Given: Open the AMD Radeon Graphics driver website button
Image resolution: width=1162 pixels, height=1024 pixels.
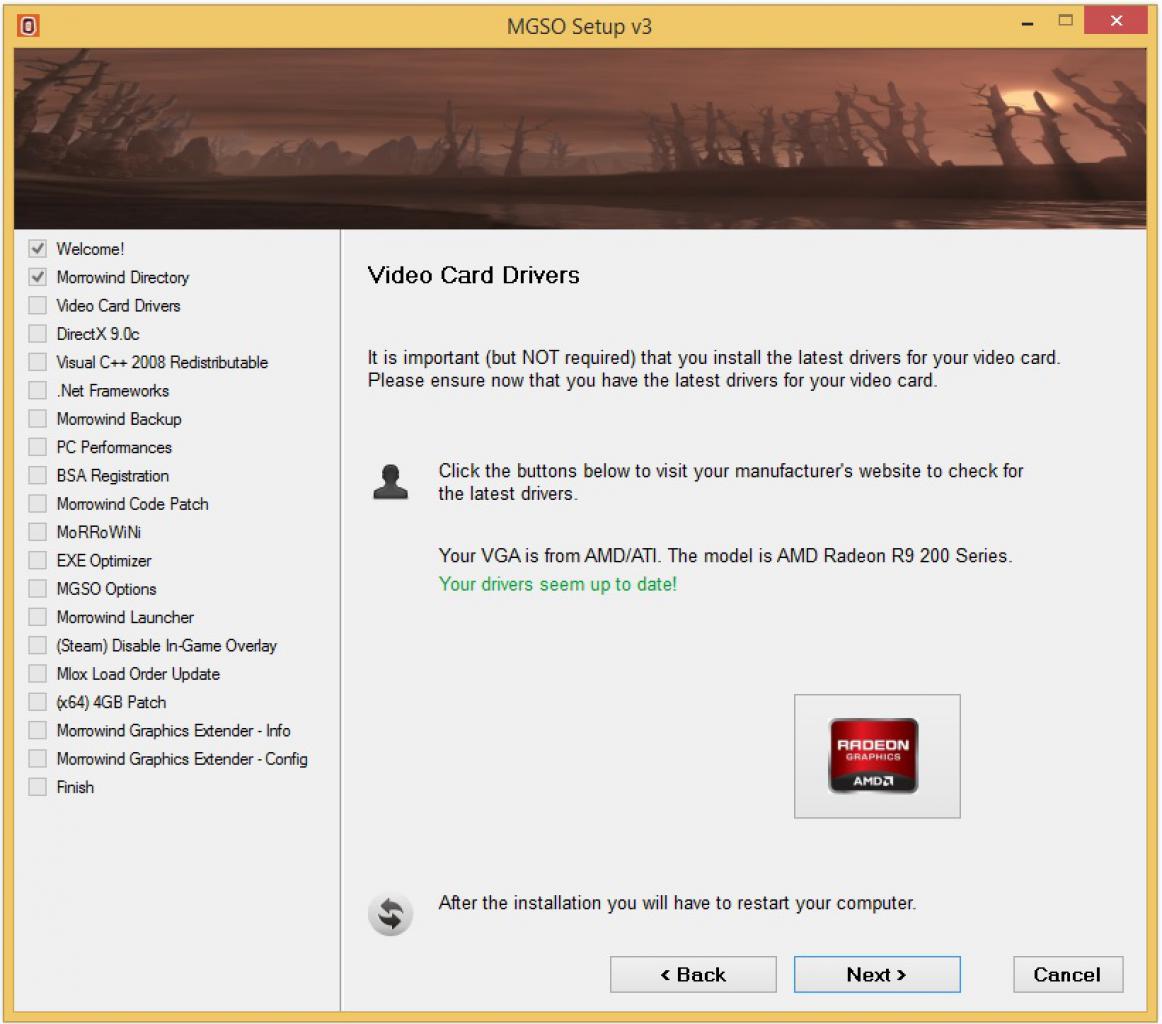Looking at the screenshot, I should pyautogui.click(x=877, y=756).
